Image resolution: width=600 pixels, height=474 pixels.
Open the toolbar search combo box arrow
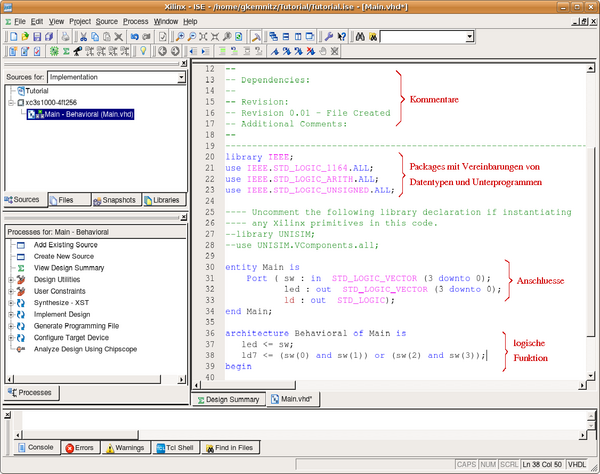(469, 37)
